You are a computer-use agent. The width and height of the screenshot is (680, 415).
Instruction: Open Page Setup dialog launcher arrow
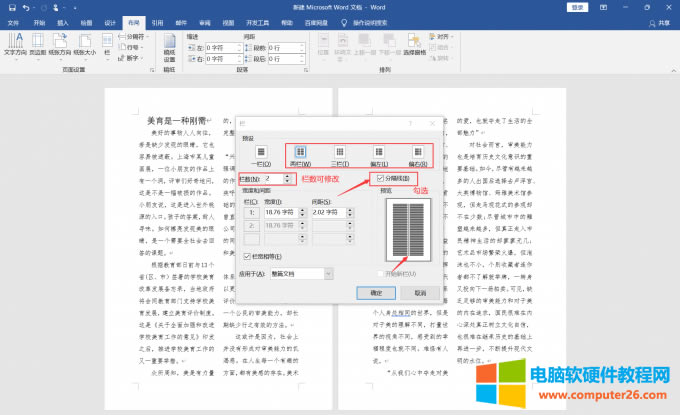[152, 70]
